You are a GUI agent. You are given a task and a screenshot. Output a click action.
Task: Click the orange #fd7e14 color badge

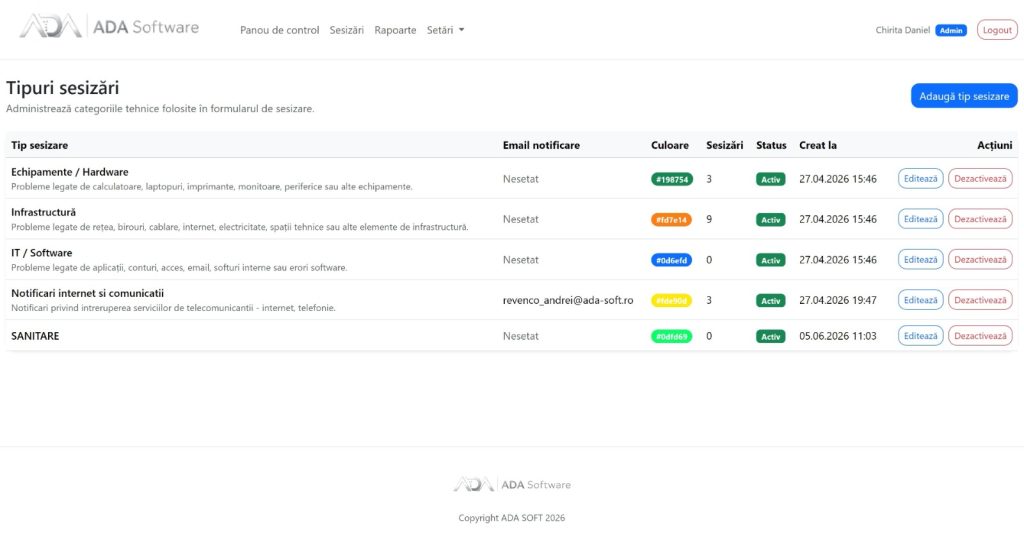tap(671, 220)
